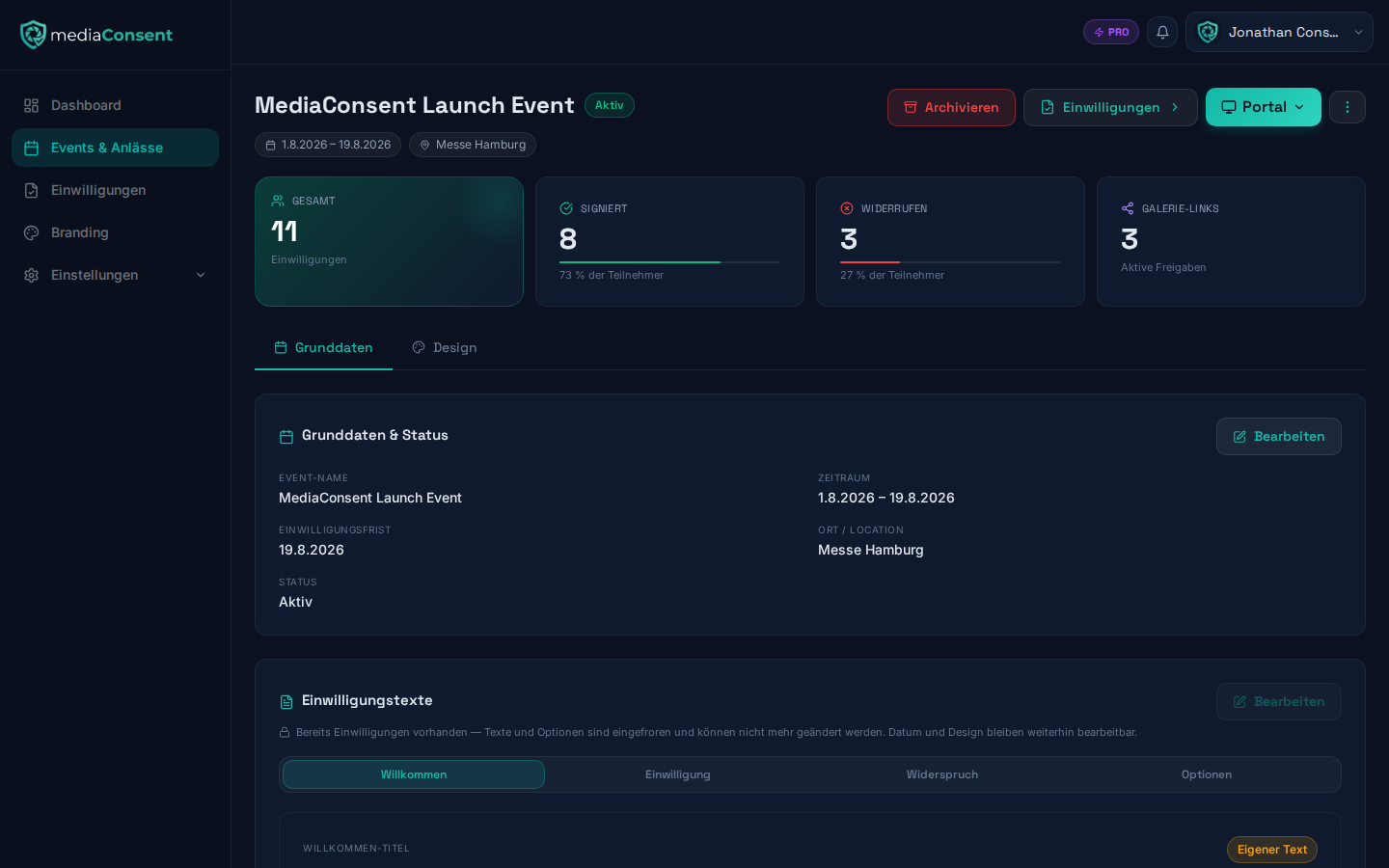Click the Gesamt 11 Einwilligungen card
Viewport: 1389px width, 868px height.
[389, 241]
